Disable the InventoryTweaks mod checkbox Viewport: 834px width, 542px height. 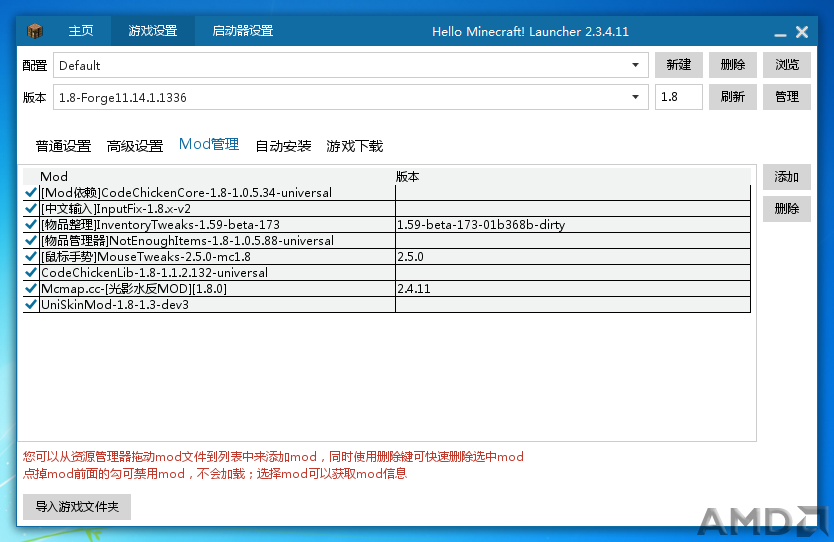click(31, 224)
